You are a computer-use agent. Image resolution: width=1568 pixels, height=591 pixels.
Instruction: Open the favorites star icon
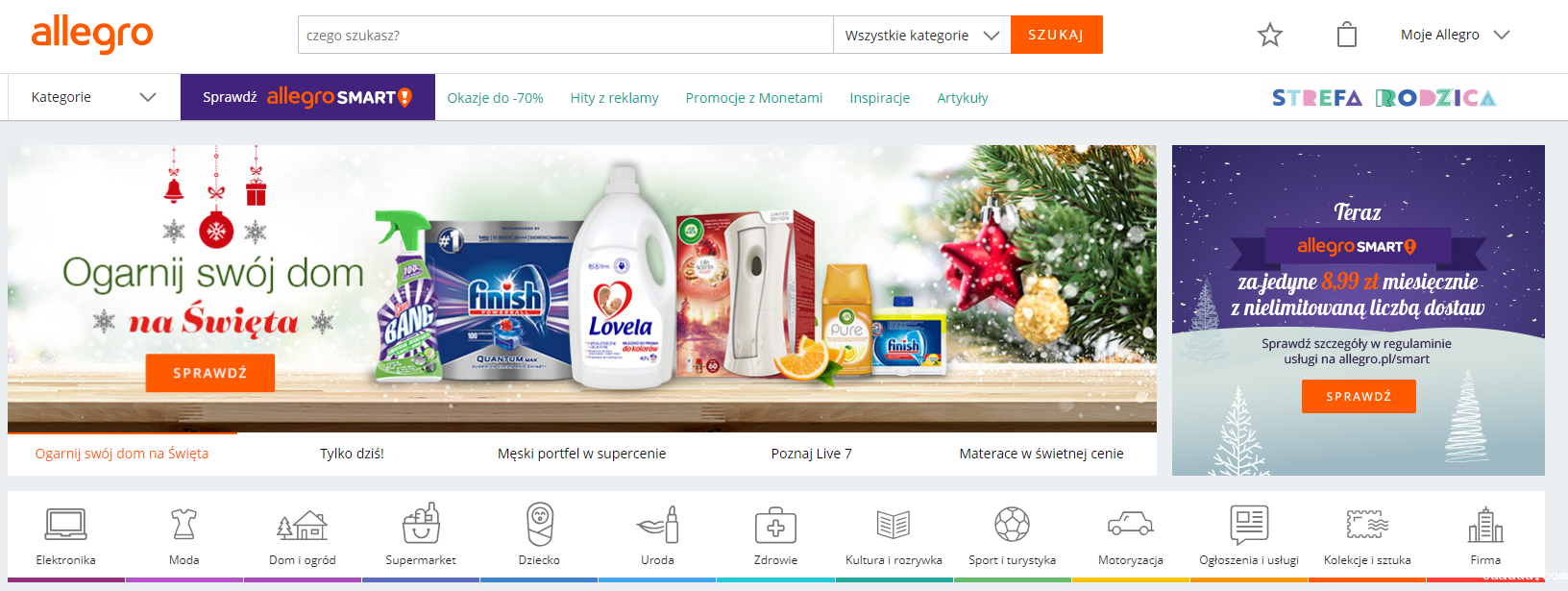point(1270,35)
